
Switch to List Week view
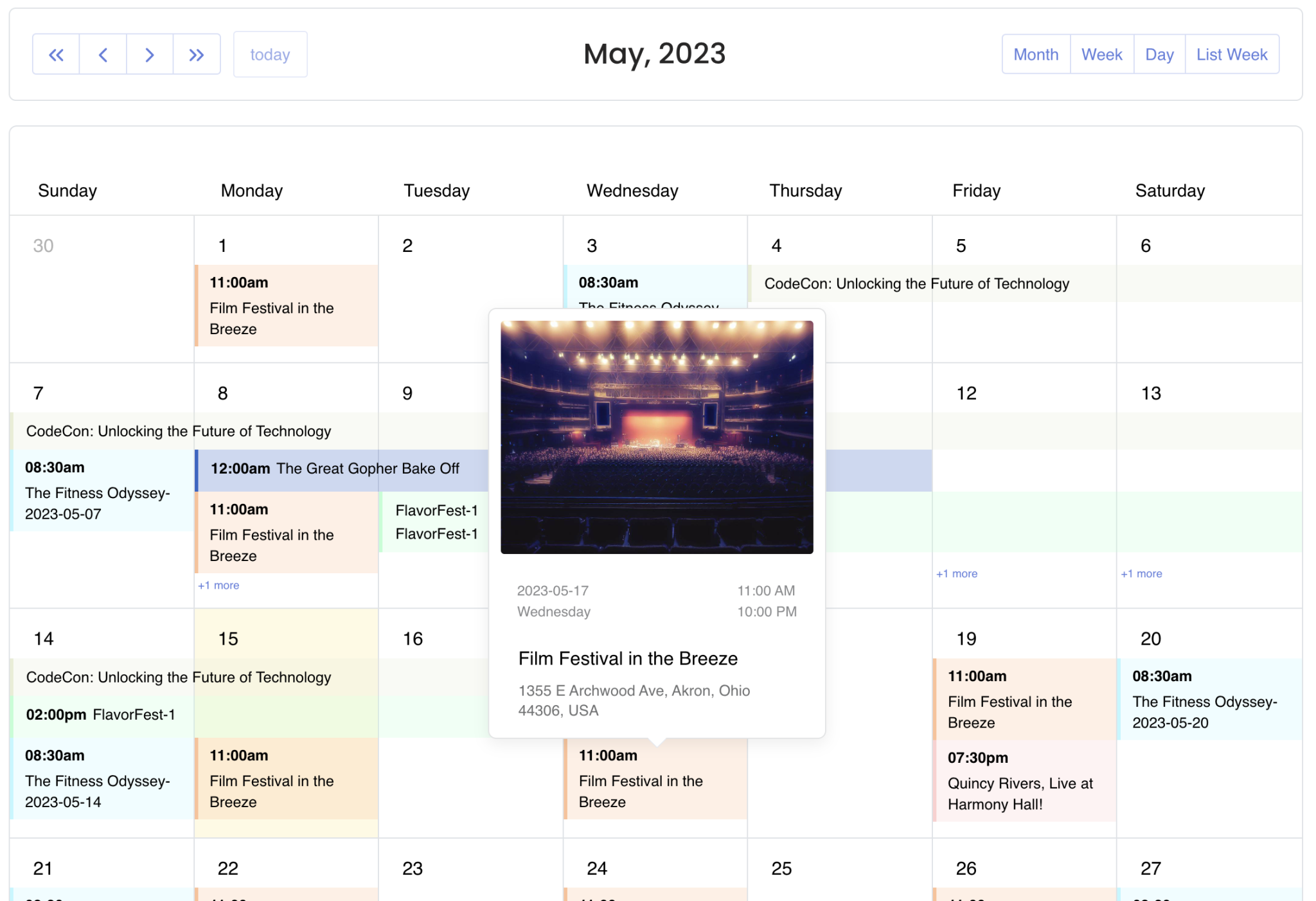coord(1232,54)
